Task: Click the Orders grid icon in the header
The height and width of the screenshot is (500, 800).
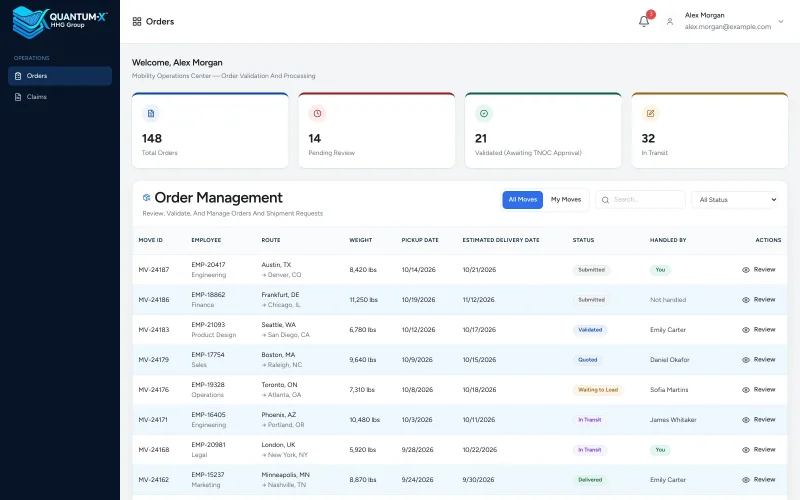Action: [137, 21]
